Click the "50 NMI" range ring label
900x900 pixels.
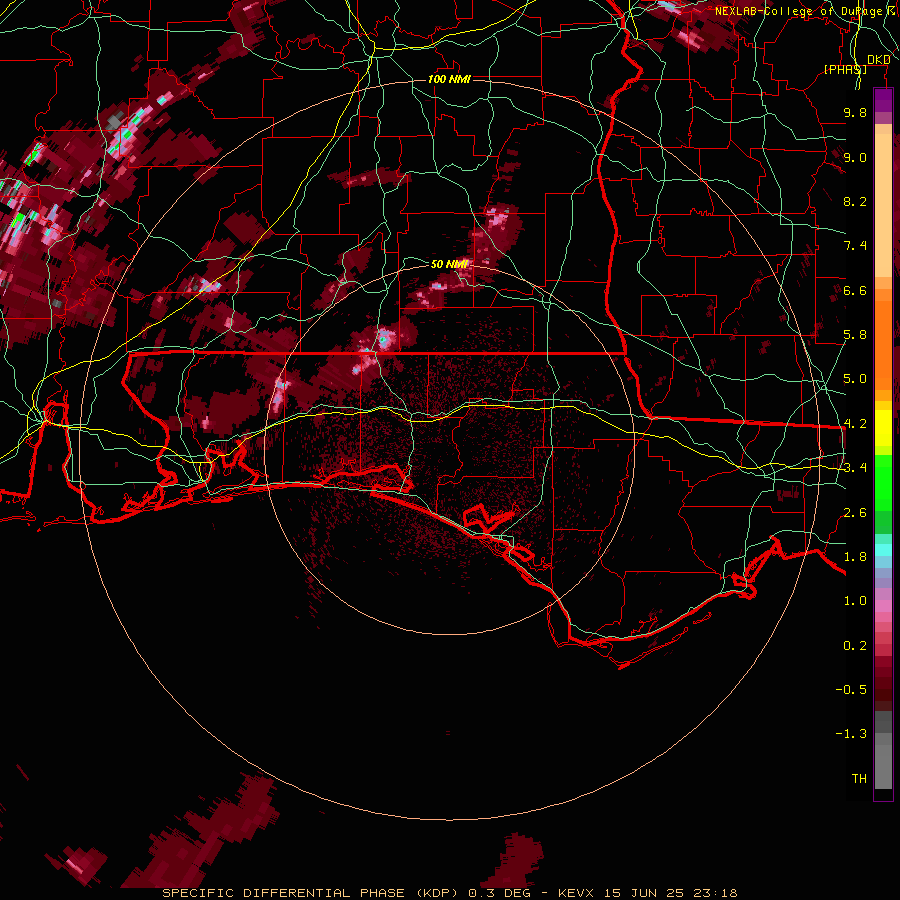[449, 264]
